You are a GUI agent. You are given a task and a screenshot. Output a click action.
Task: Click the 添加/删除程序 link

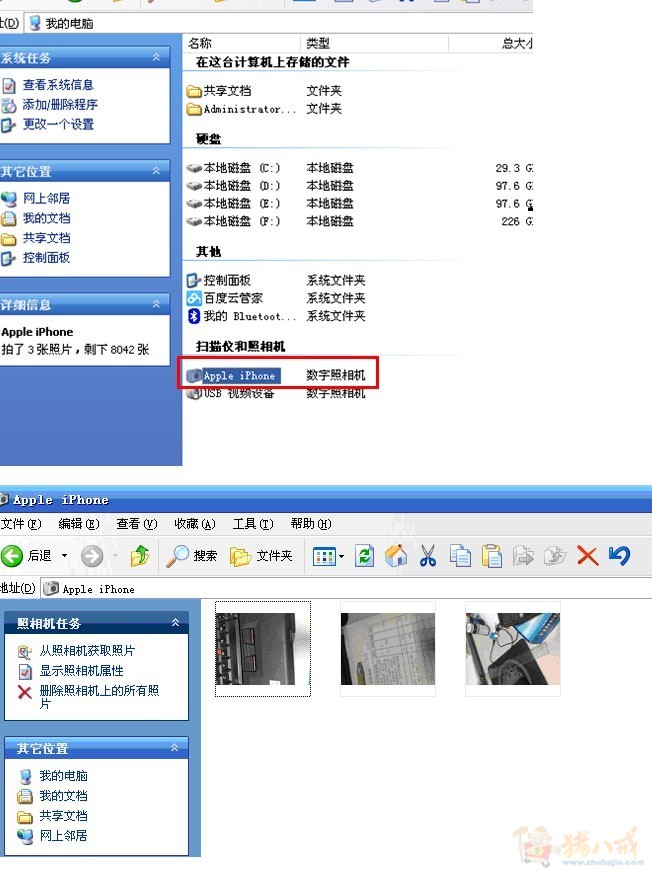point(60,104)
